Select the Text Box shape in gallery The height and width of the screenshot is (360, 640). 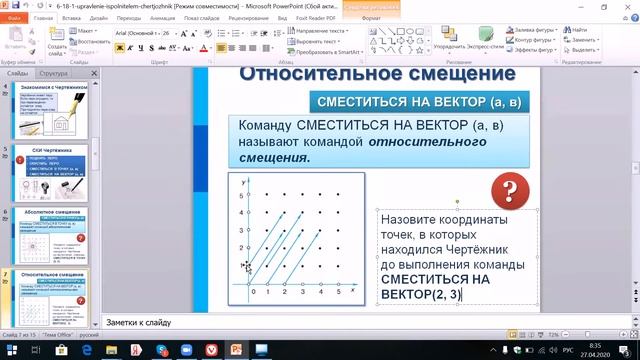[373, 31]
